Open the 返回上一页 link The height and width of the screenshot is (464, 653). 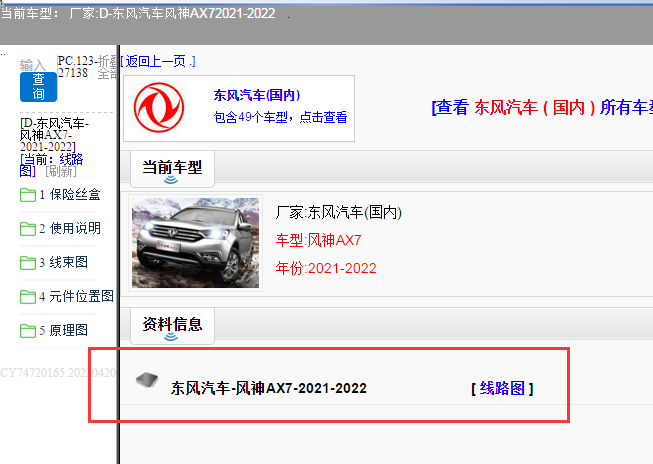coord(158,62)
